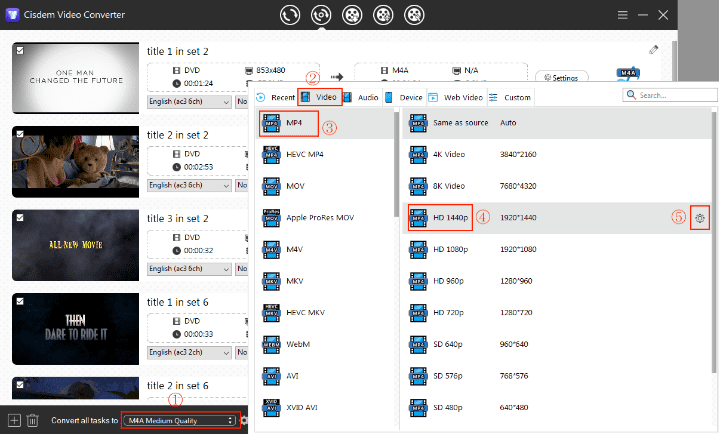Viewport: 719px width, 434px height.
Task: Choose the SD 640p preset
Action: click(557, 345)
